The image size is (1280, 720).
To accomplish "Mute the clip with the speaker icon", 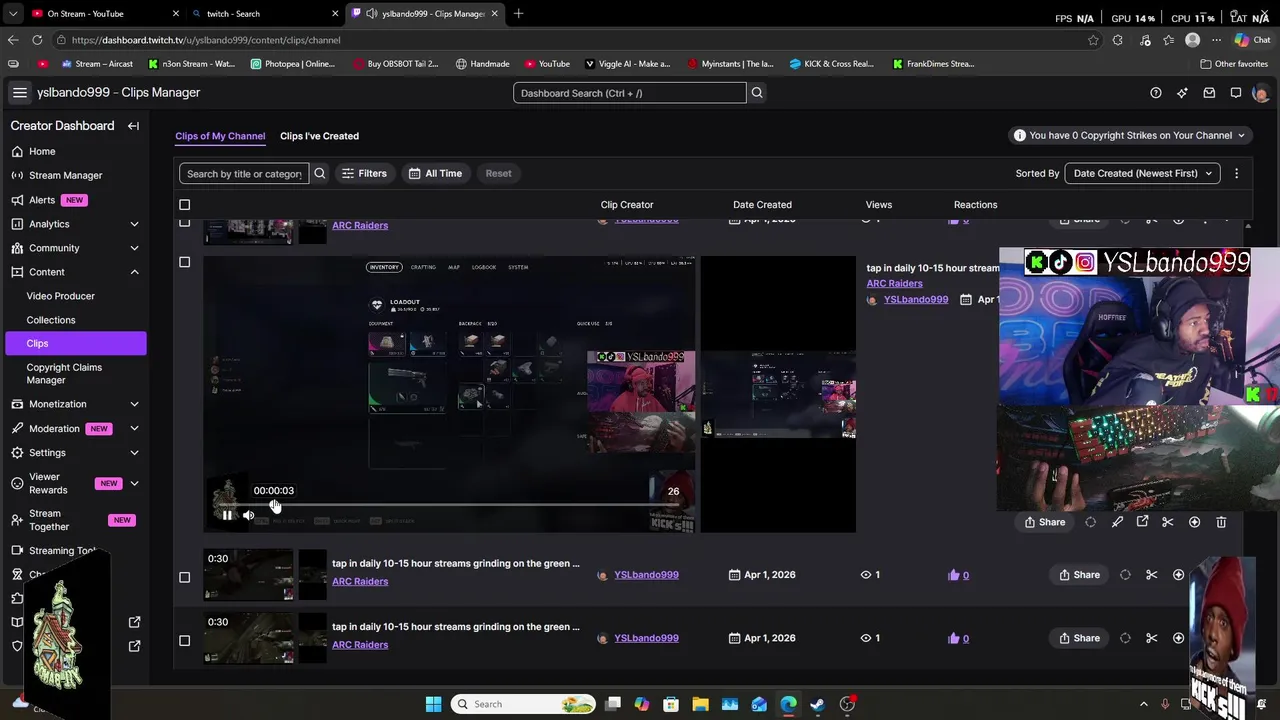I will 249,516.
